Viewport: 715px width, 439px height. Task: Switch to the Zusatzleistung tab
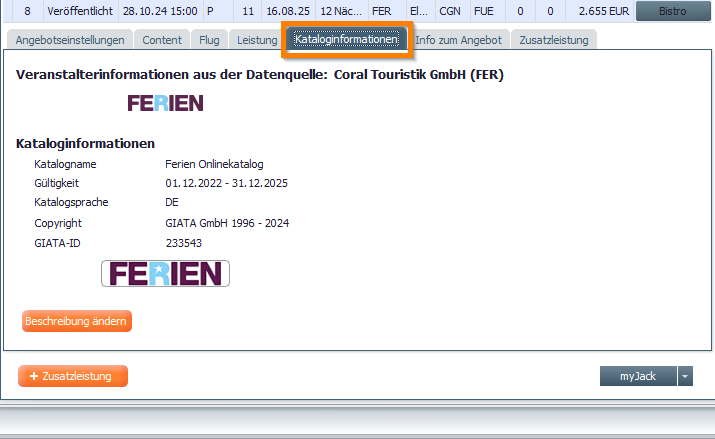(x=554, y=40)
